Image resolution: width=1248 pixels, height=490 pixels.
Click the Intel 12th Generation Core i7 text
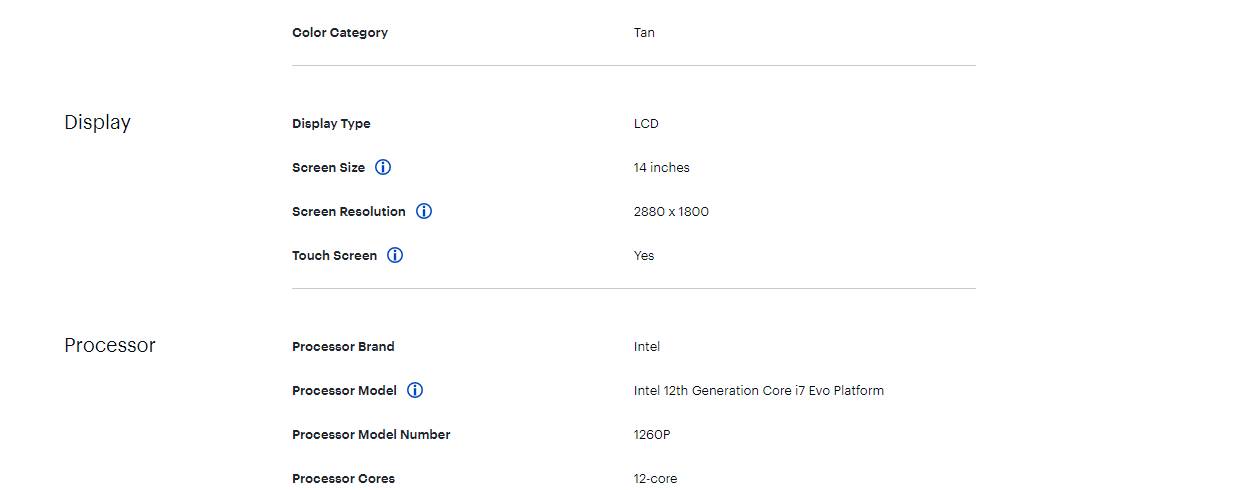click(720, 390)
